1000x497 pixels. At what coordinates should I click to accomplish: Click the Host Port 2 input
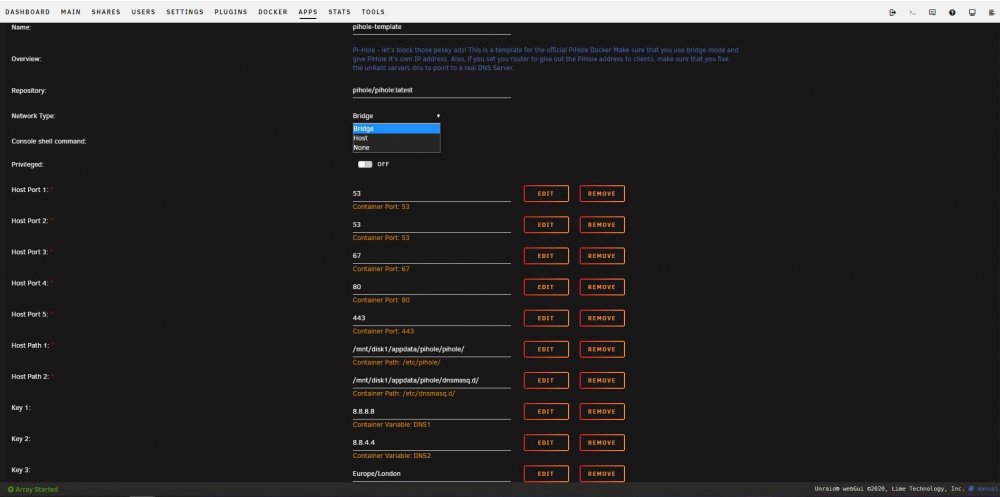(431, 225)
